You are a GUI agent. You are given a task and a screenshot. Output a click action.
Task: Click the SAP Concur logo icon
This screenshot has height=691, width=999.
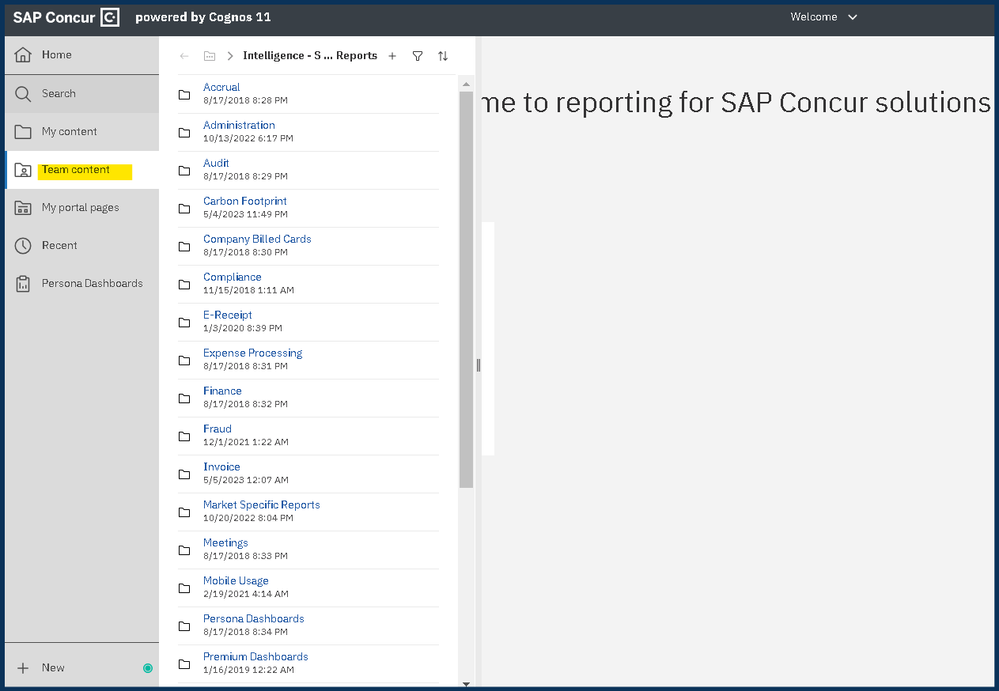tap(110, 17)
